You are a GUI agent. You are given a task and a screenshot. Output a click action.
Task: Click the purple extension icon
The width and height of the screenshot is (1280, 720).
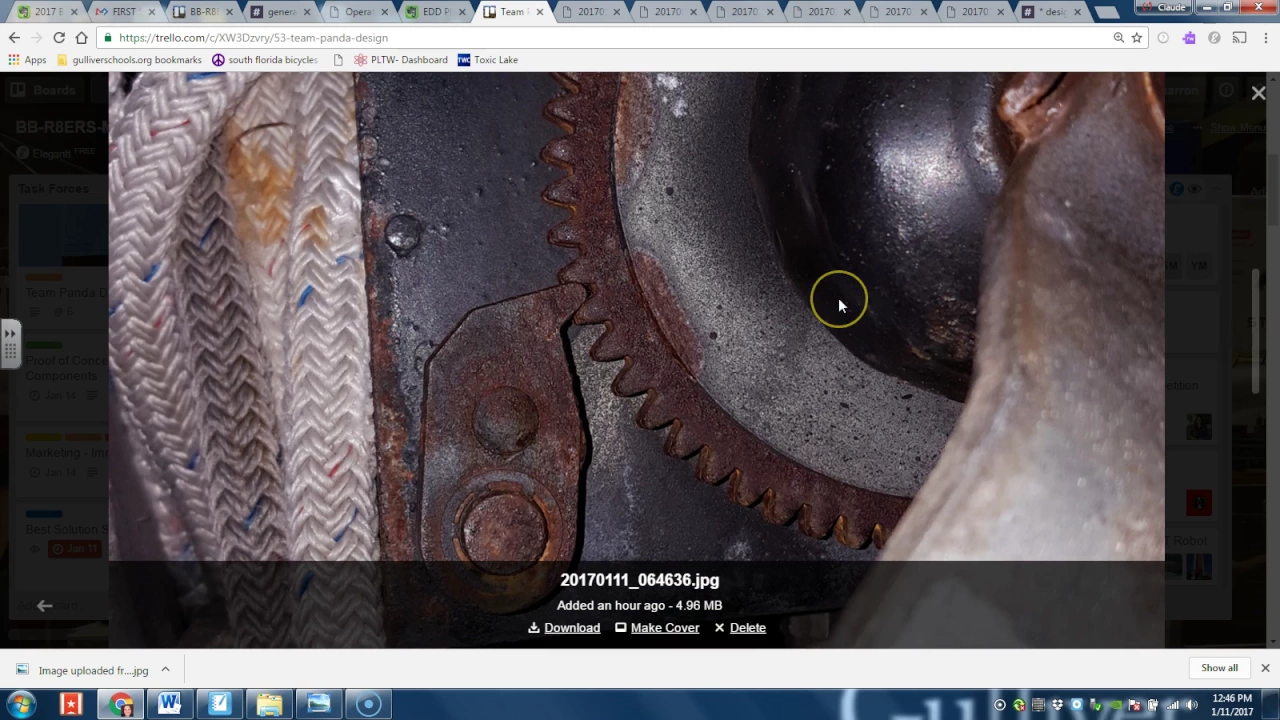point(1189,38)
